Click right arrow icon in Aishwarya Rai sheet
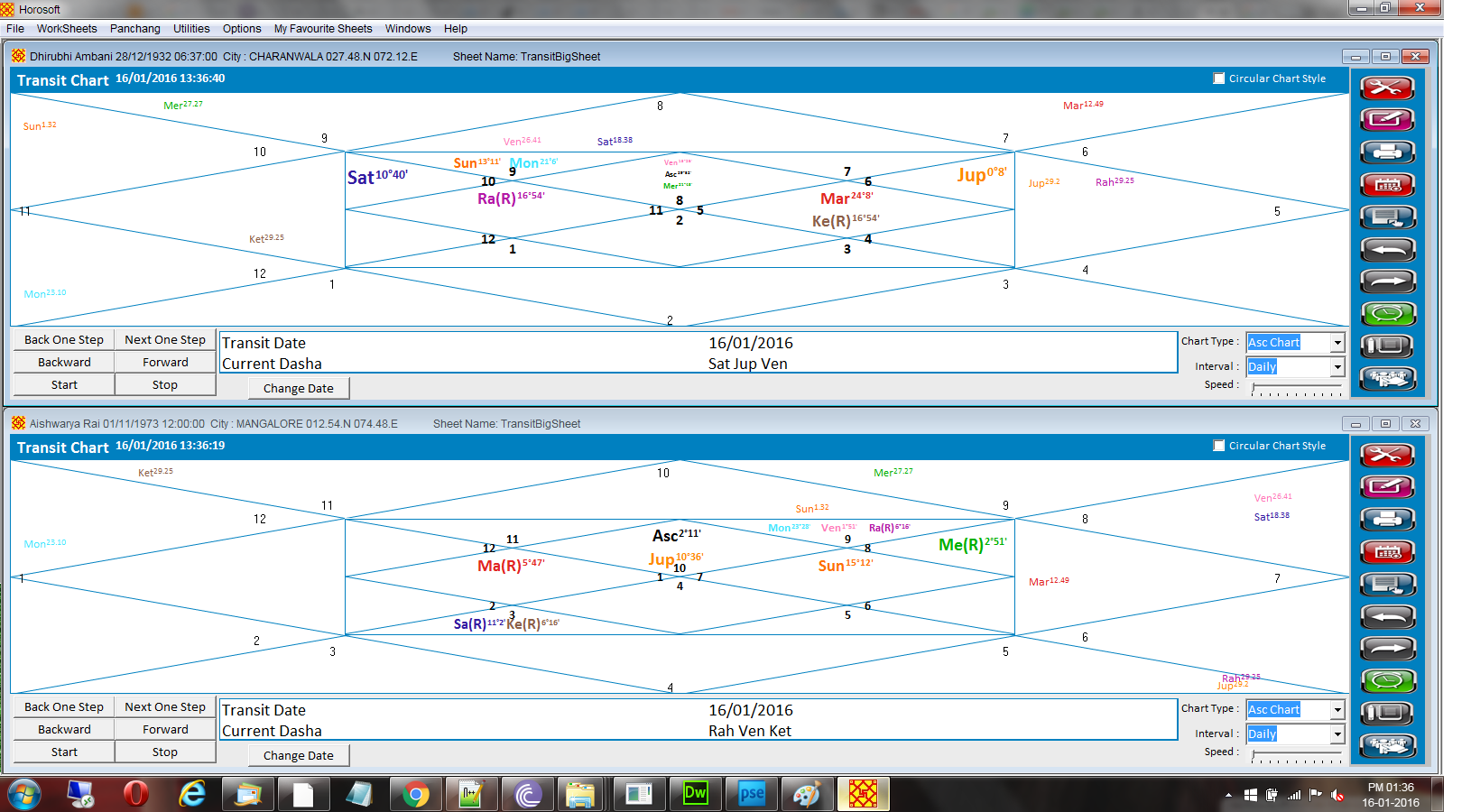The image size is (1471, 812). tap(1387, 649)
